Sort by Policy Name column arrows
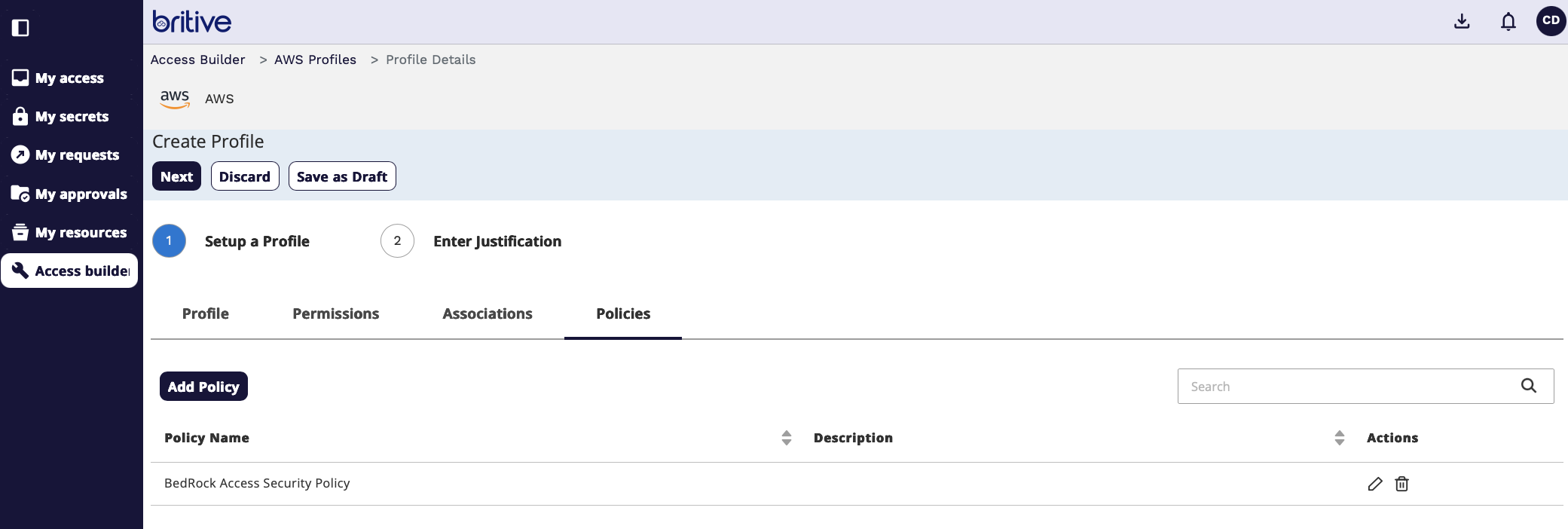1568x529 pixels. click(x=786, y=438)
